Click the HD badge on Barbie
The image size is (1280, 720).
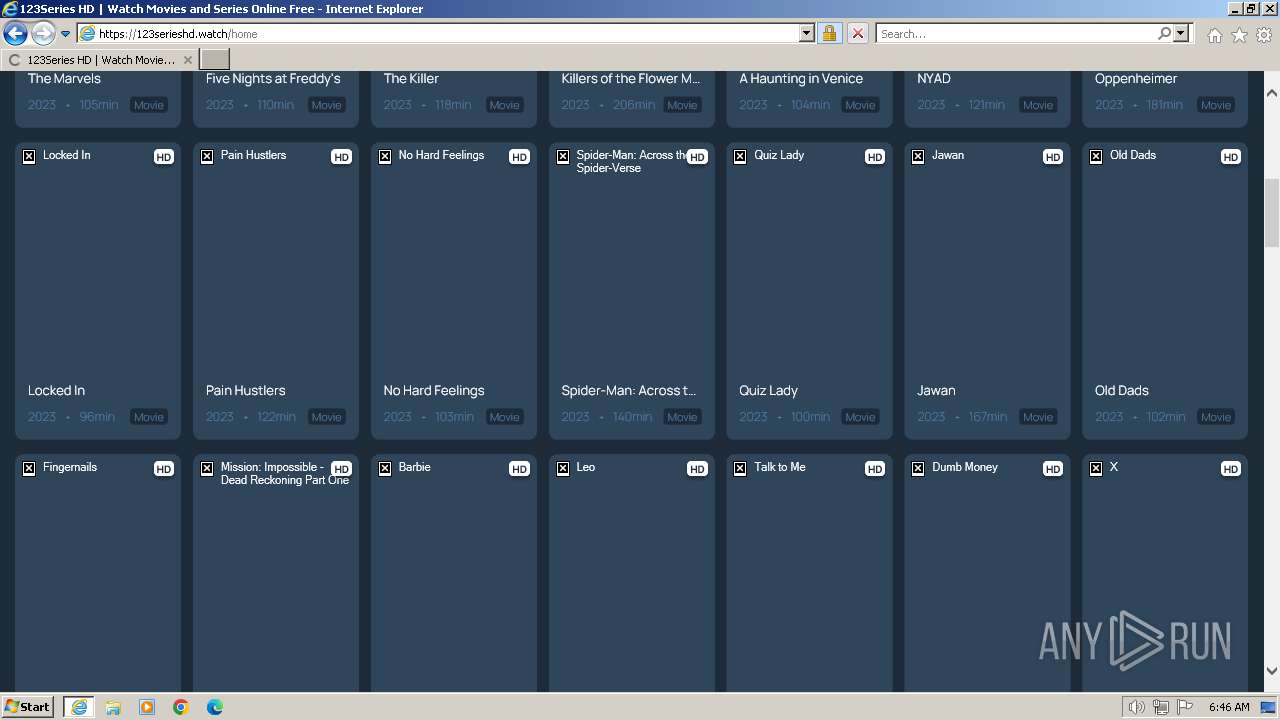(x=519, y=469)
